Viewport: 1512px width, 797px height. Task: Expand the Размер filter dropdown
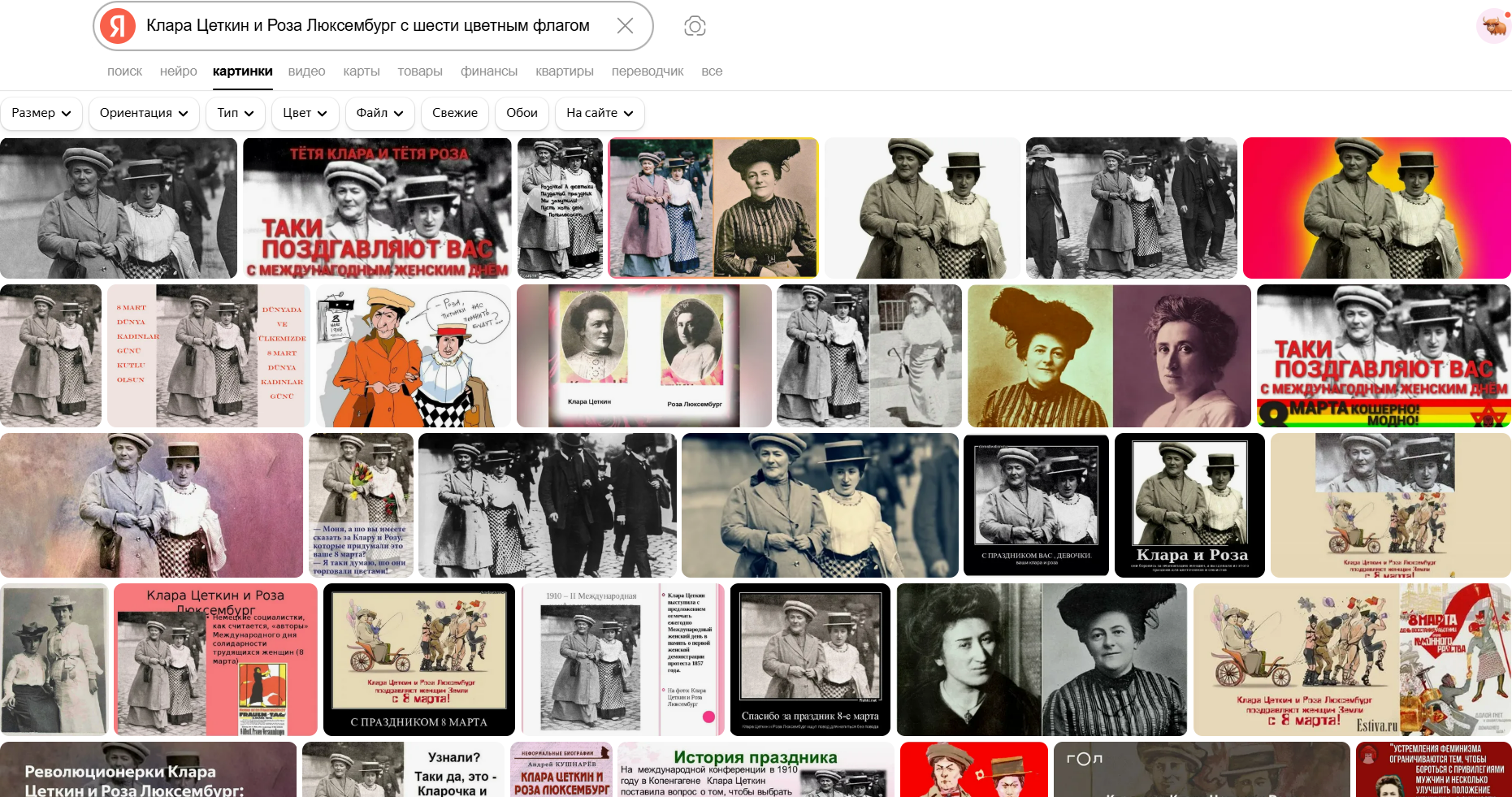[x=41, y=113]
